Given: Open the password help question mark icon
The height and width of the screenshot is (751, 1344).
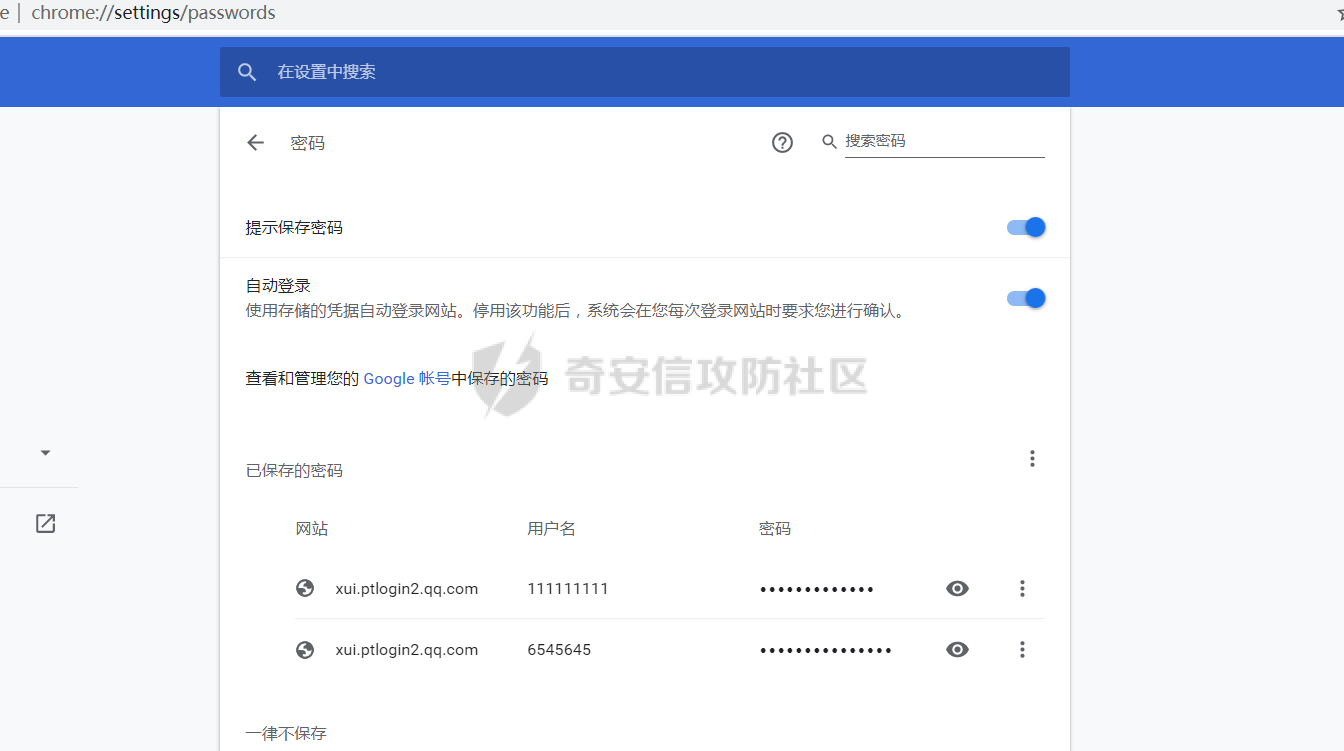Looking at the screenshot, I should [782, 143].
